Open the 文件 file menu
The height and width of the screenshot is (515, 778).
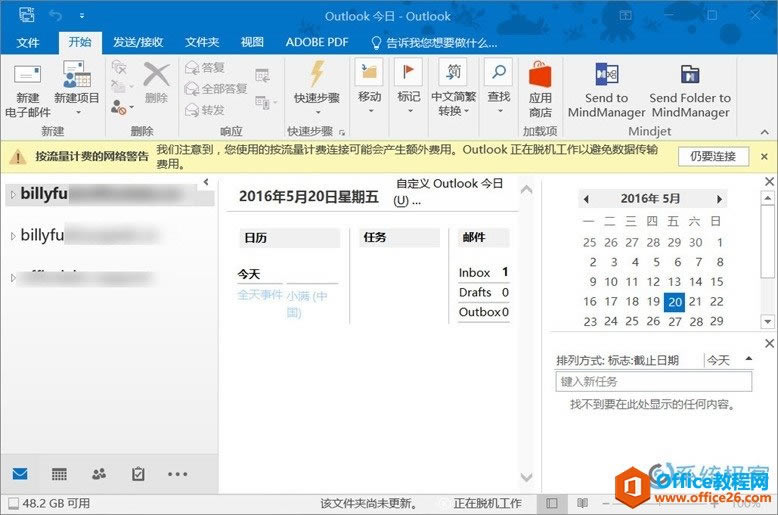point(28,43)
